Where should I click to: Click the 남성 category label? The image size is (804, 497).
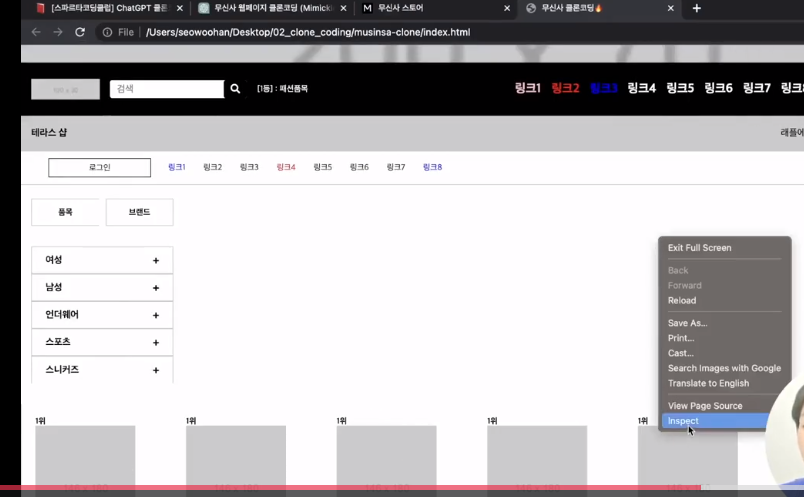pos(54,287)
